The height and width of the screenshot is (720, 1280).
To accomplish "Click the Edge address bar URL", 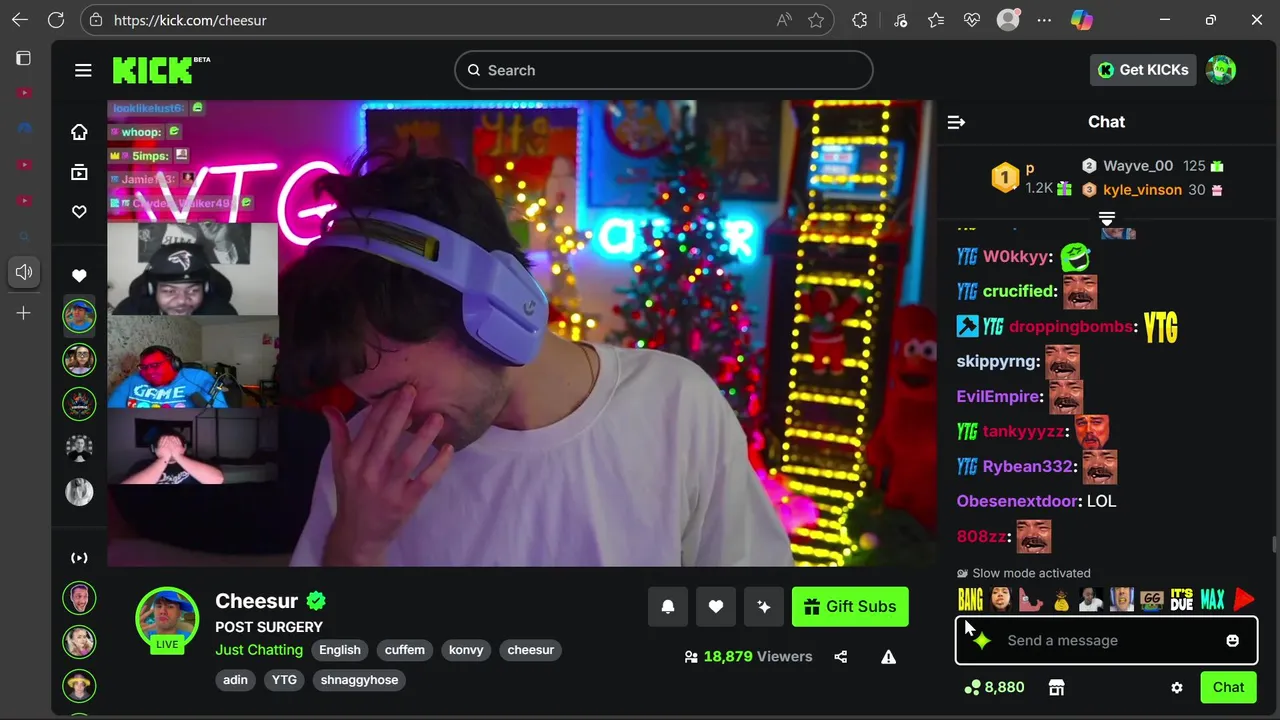I will tap(190, 20).
